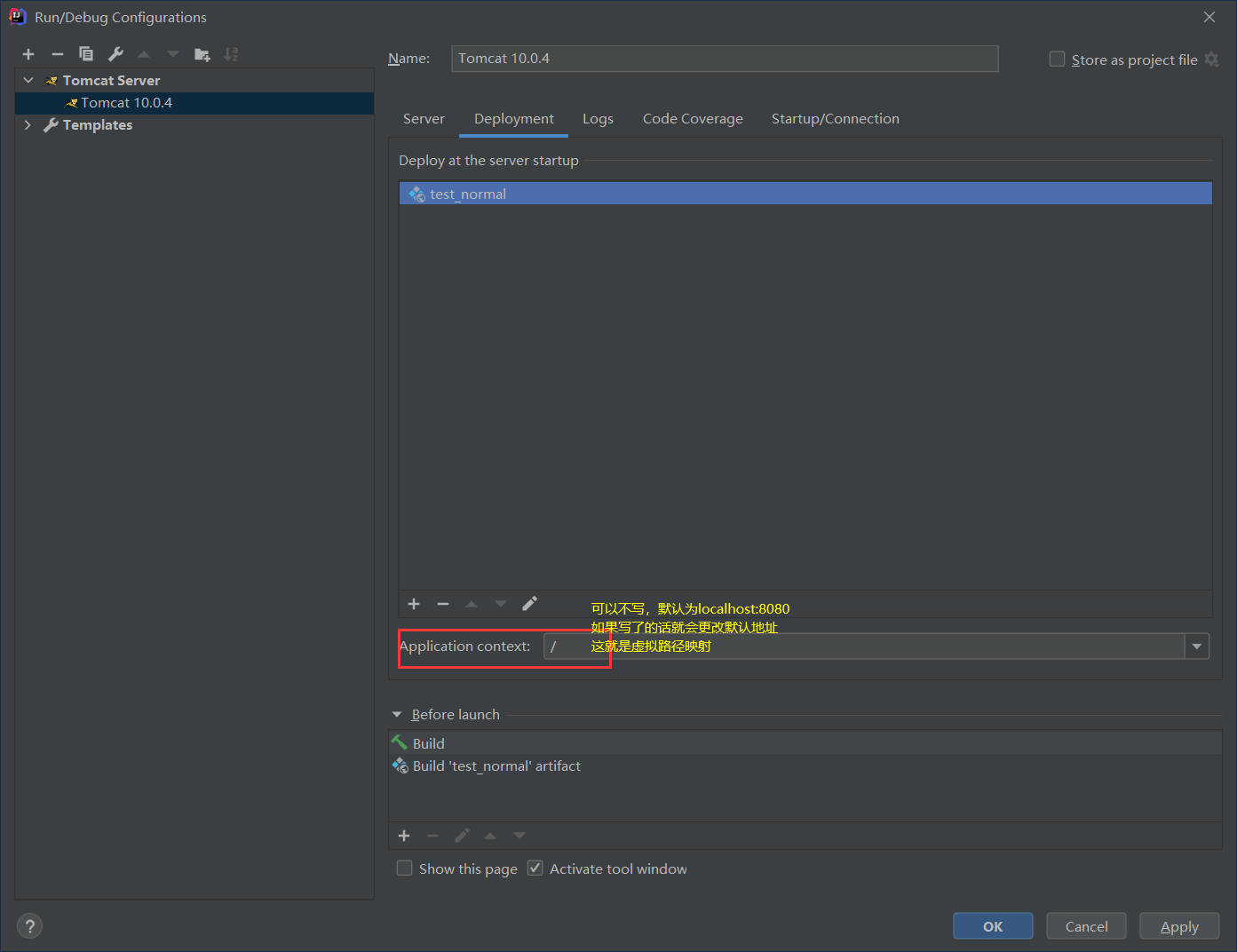Click the Move into new folder icon
1237x952 pixels.
202,54
